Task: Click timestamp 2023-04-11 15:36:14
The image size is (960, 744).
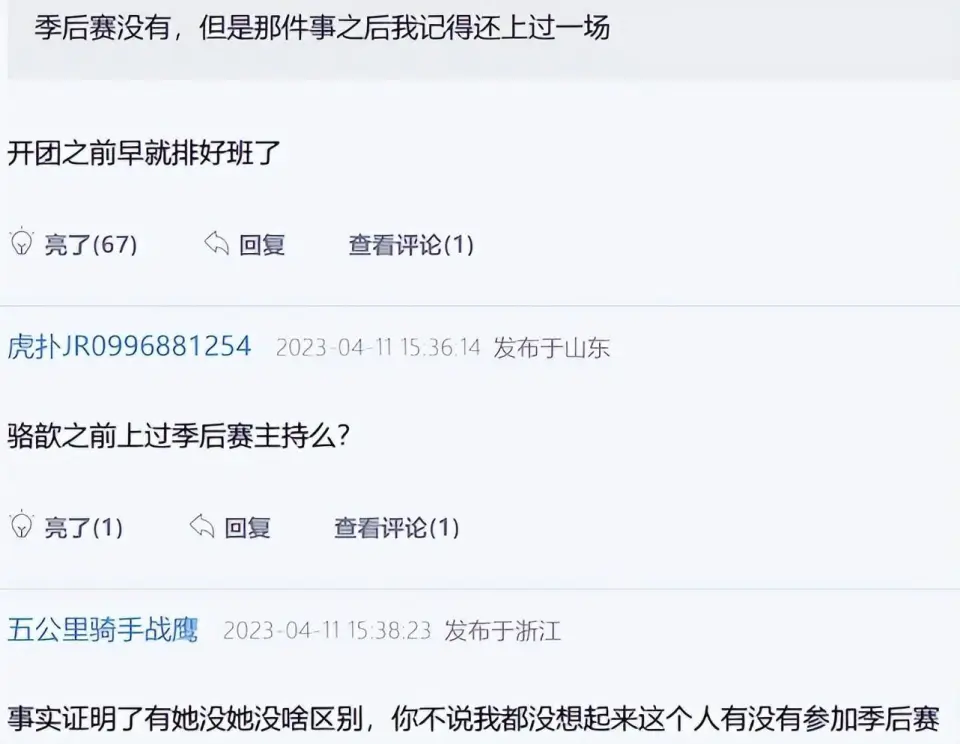Action: (378, 348)
